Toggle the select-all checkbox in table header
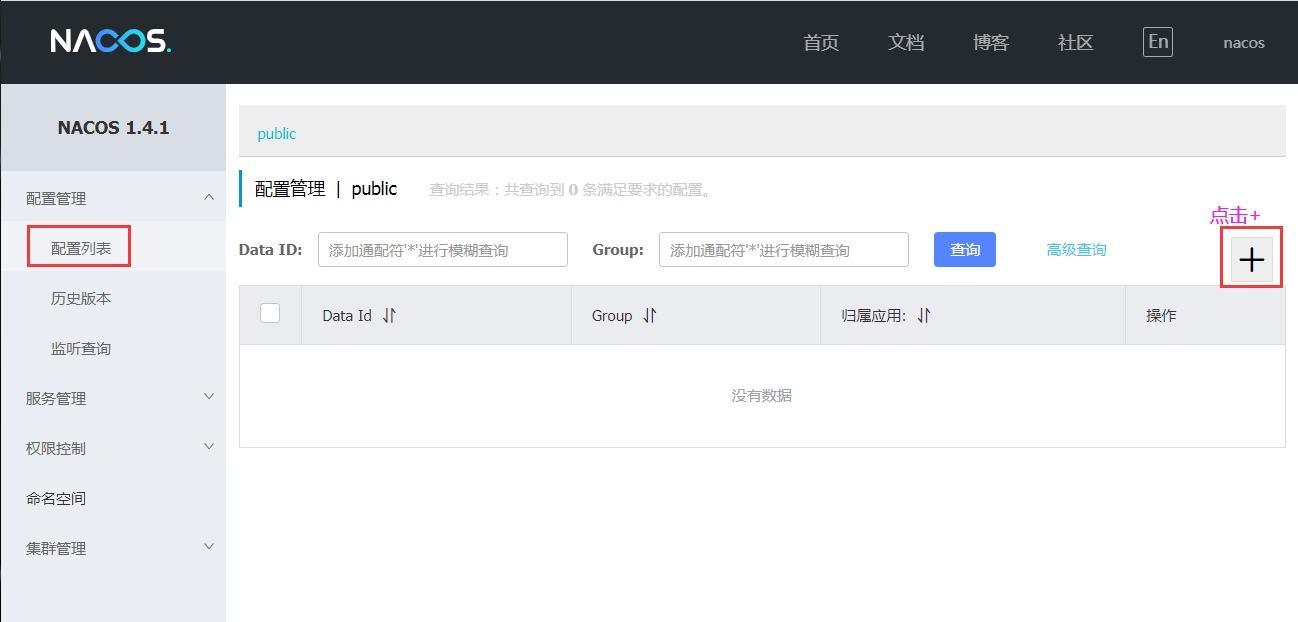 [x=269, y=313]
